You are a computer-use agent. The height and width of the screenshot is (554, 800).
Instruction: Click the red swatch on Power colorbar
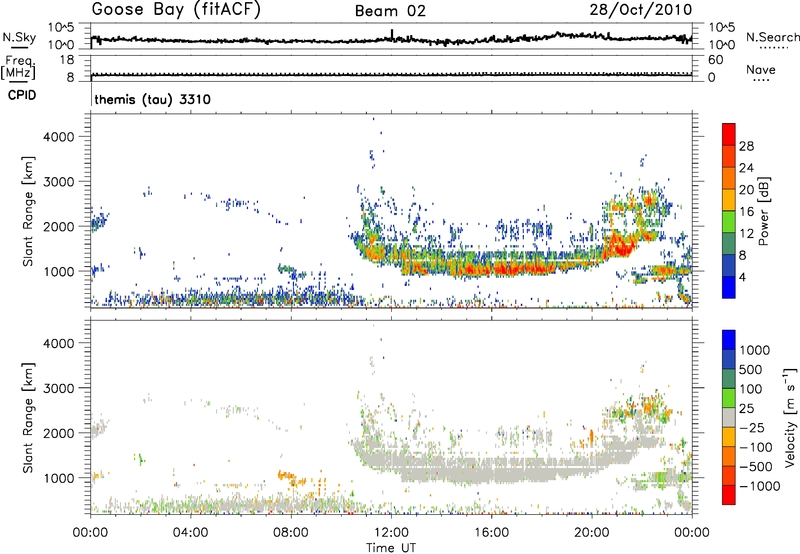click(729, 134)
